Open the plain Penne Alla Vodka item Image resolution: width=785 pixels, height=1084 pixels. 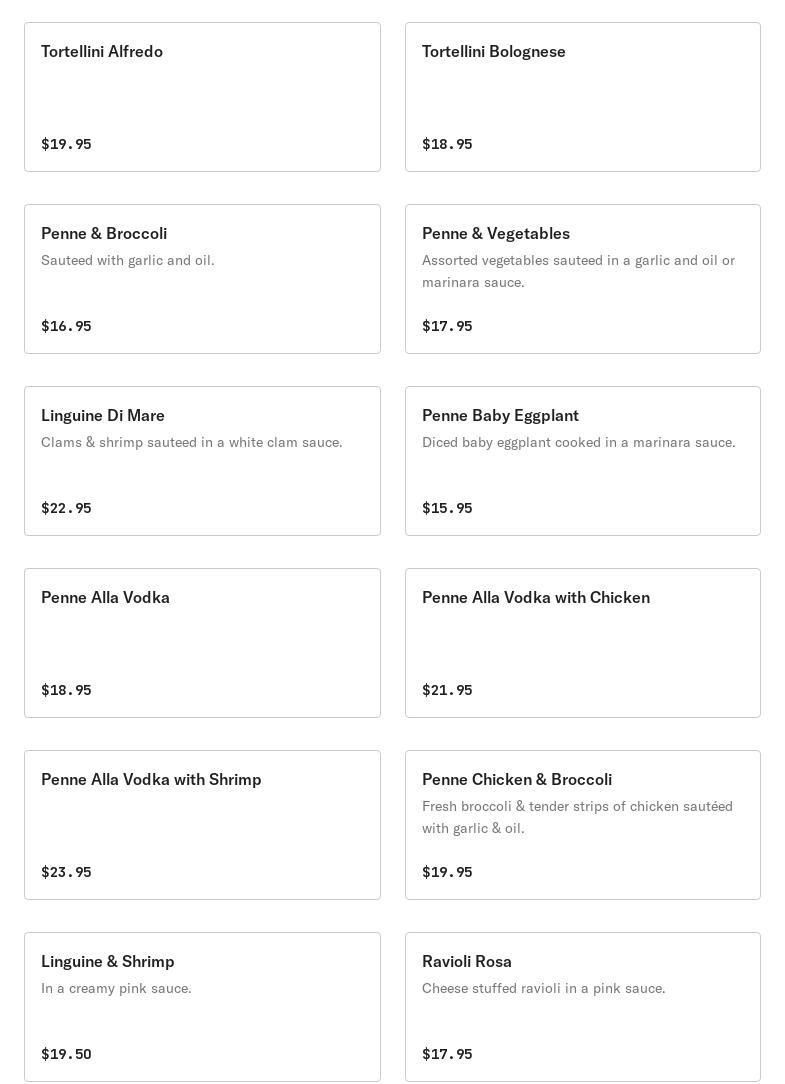click(202, 643)
